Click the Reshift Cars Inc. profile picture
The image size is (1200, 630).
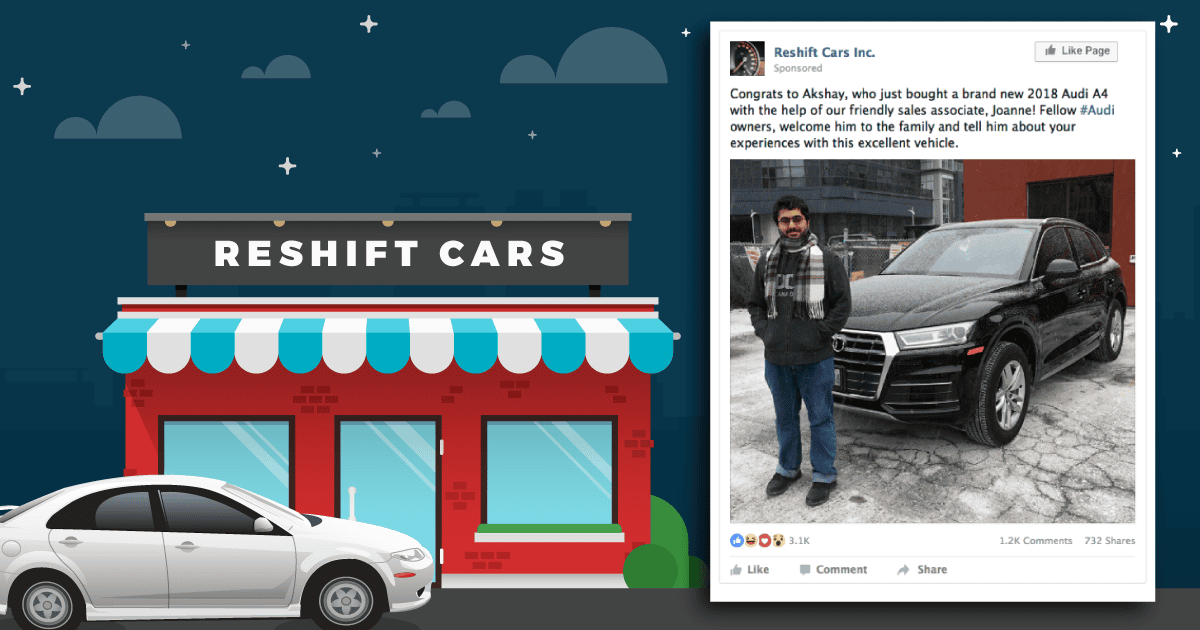coord(748,58)
